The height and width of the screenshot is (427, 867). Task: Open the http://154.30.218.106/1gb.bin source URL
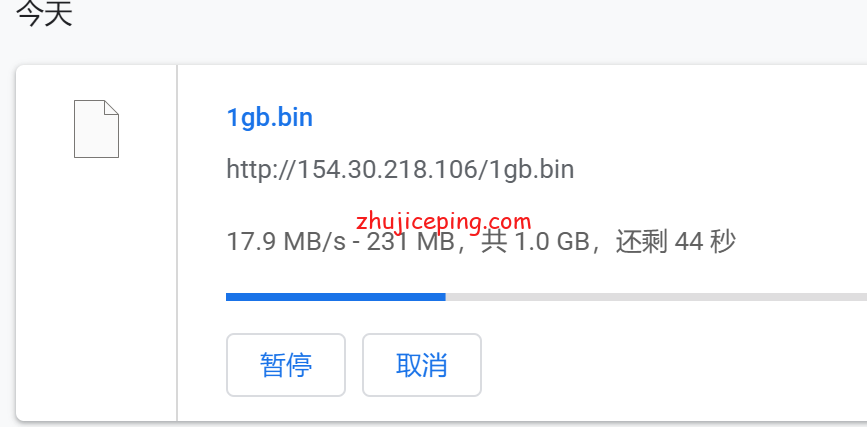click(x=400, y=169)
